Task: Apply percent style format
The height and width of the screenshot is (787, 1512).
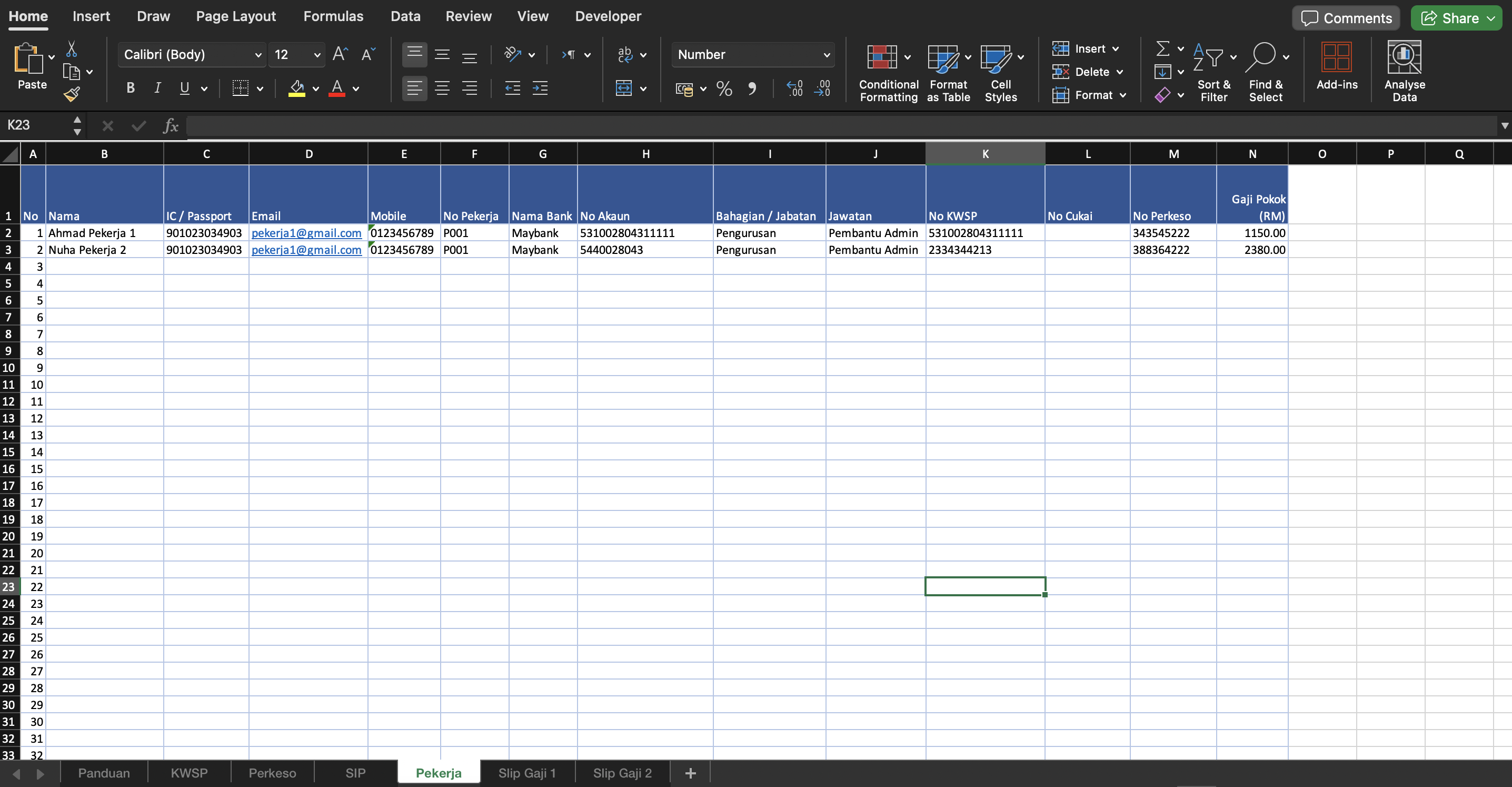Action: pyautogui.click(x=724, y=88)
